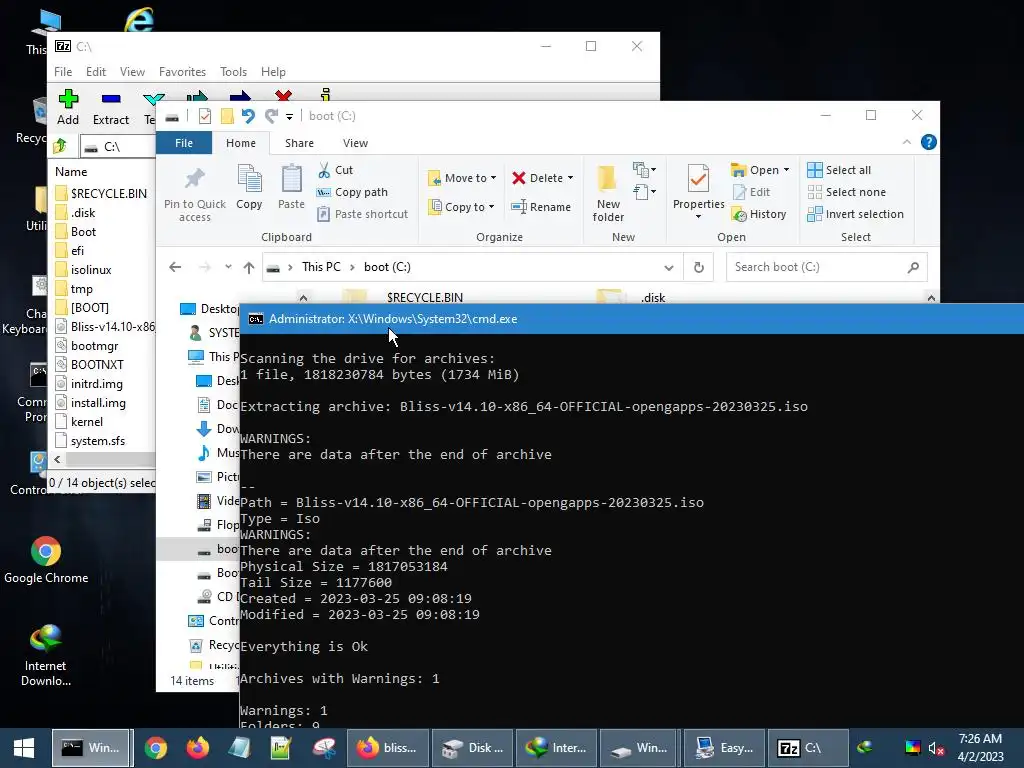This screenshot has height=768, width=1024.
Task: Open the Move to dropdown
Action: click(x=462, y=178)
